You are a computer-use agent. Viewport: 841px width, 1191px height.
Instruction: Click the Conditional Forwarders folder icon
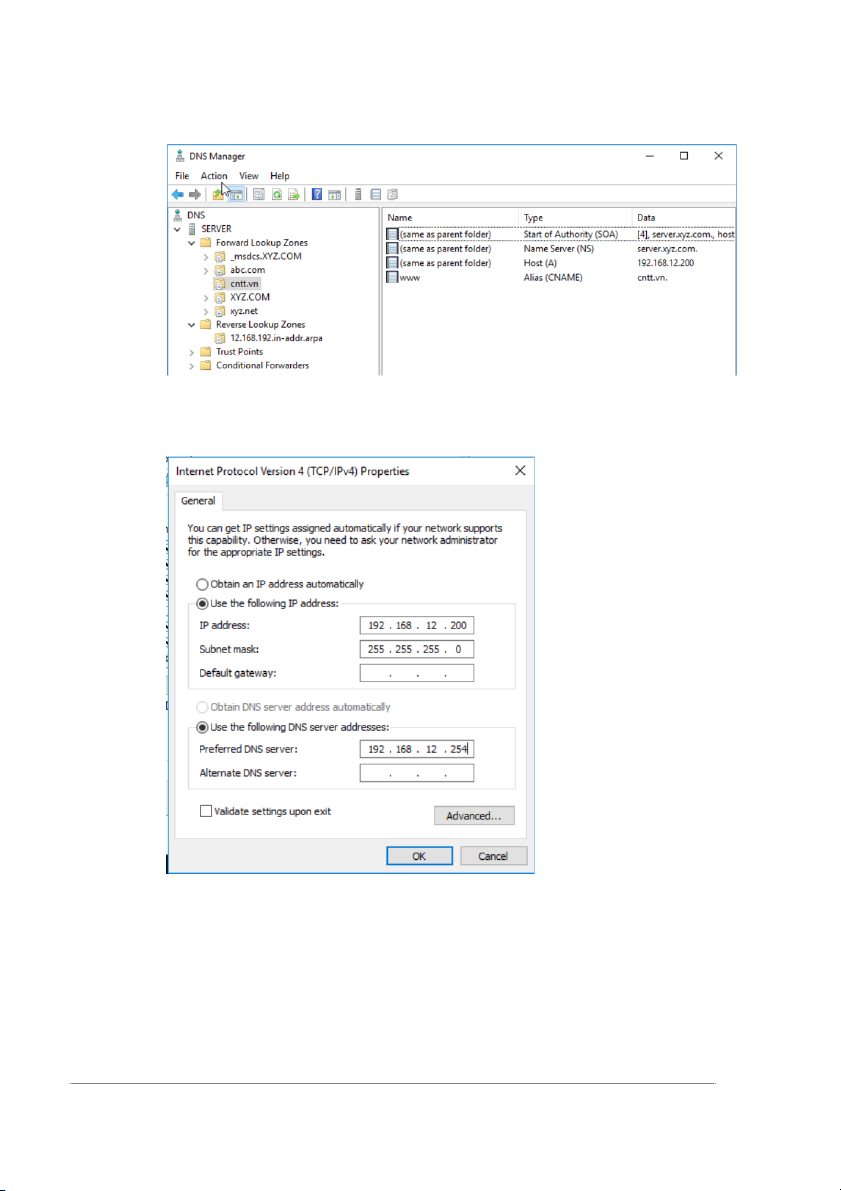[206, 365]
